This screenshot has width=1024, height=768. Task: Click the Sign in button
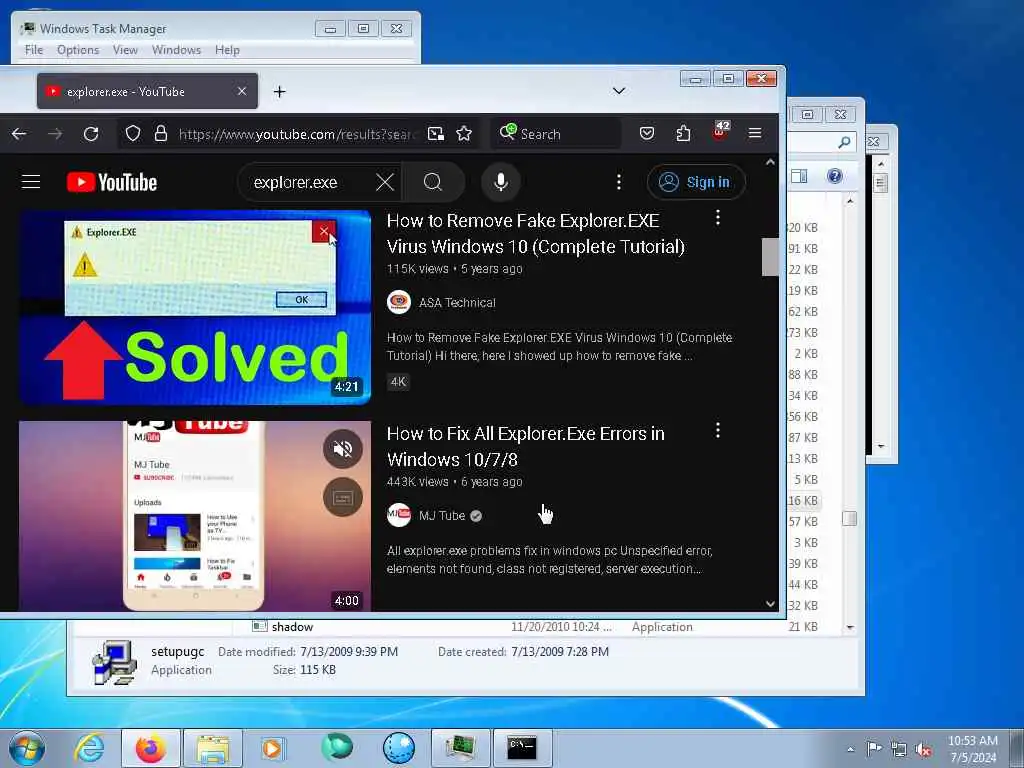pos(696,182)
